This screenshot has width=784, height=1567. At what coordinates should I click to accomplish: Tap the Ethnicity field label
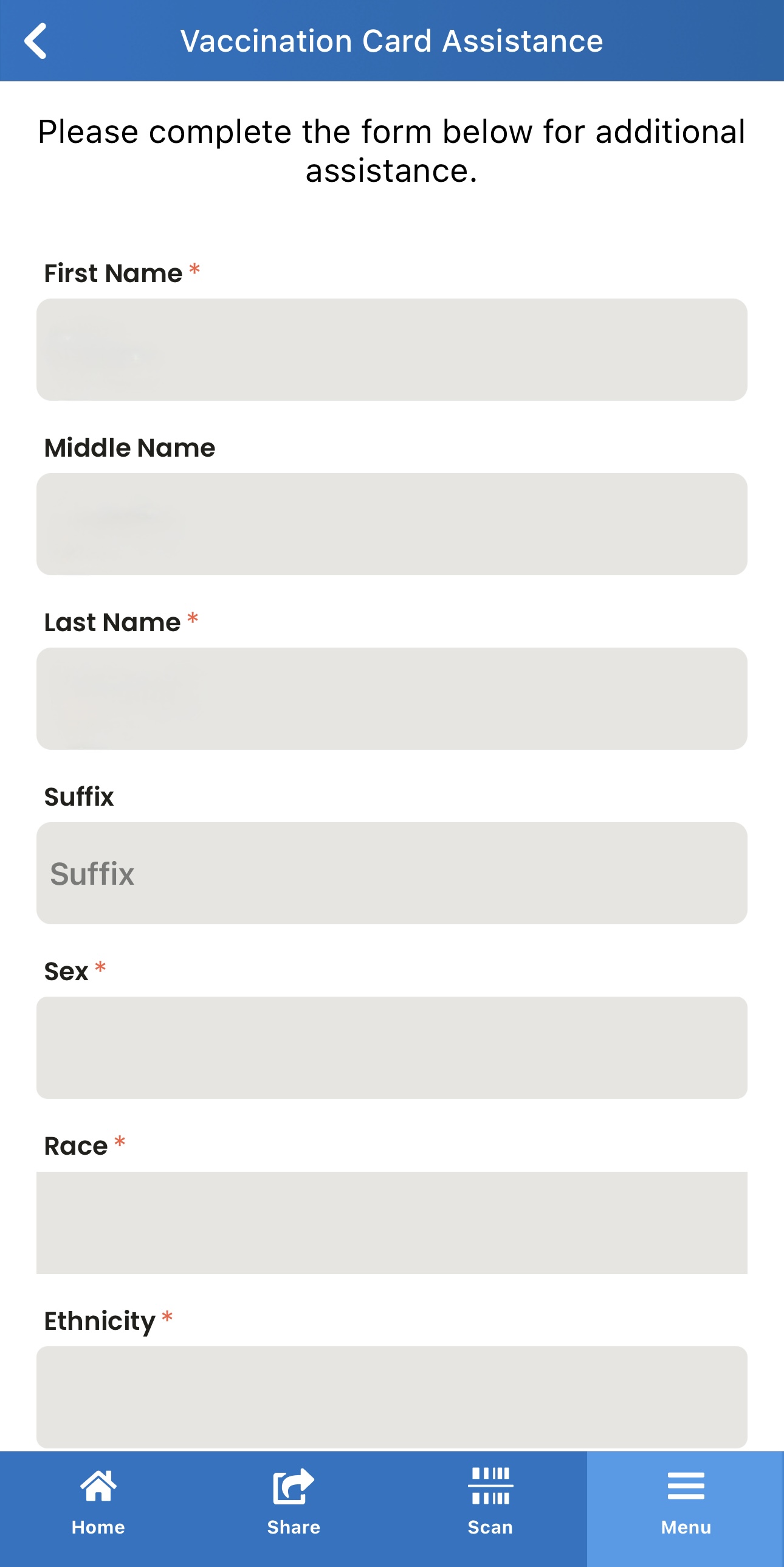tap(100, 1321)
